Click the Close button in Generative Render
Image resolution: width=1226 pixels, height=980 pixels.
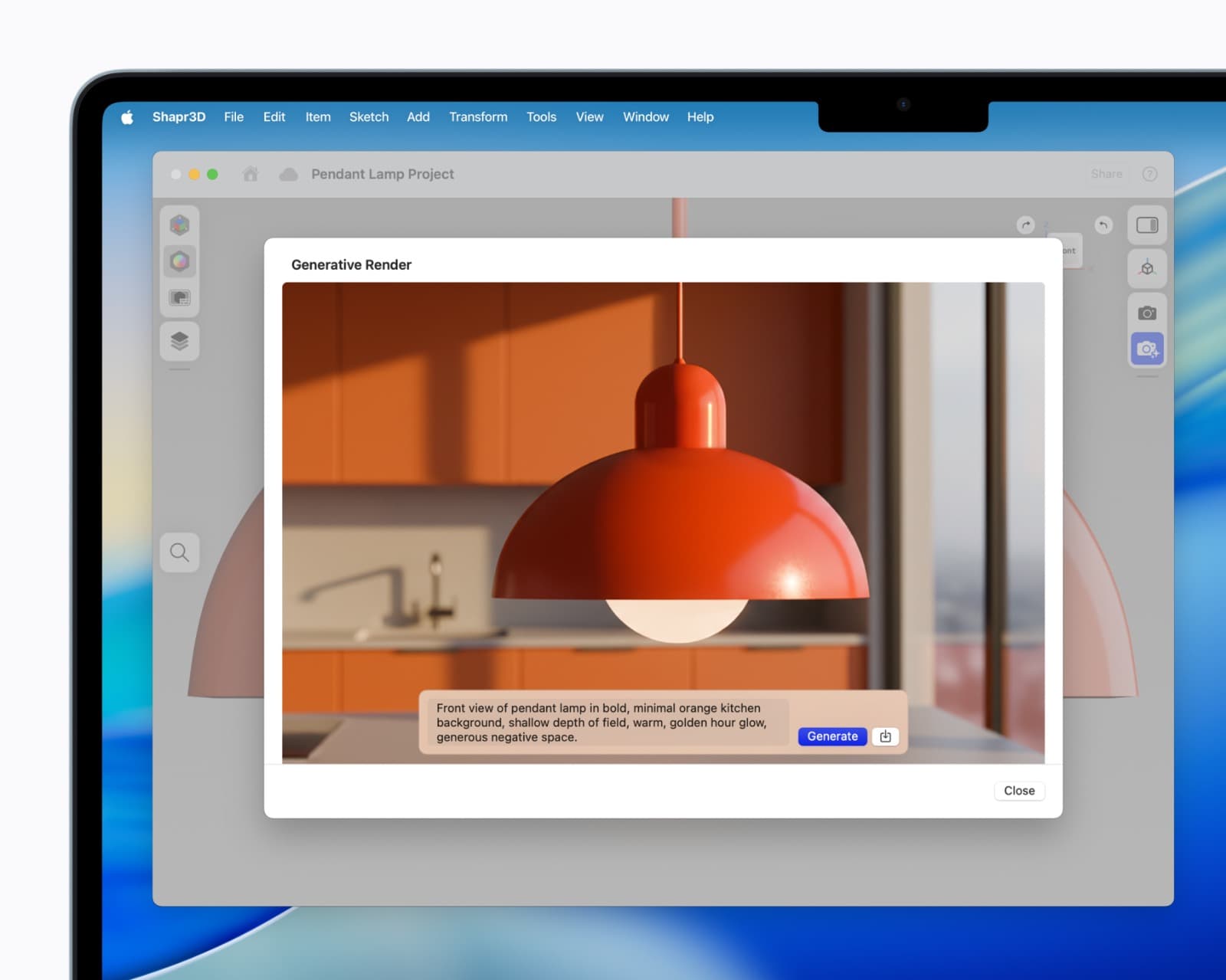pyautogui.click(x=1019, y=791)
